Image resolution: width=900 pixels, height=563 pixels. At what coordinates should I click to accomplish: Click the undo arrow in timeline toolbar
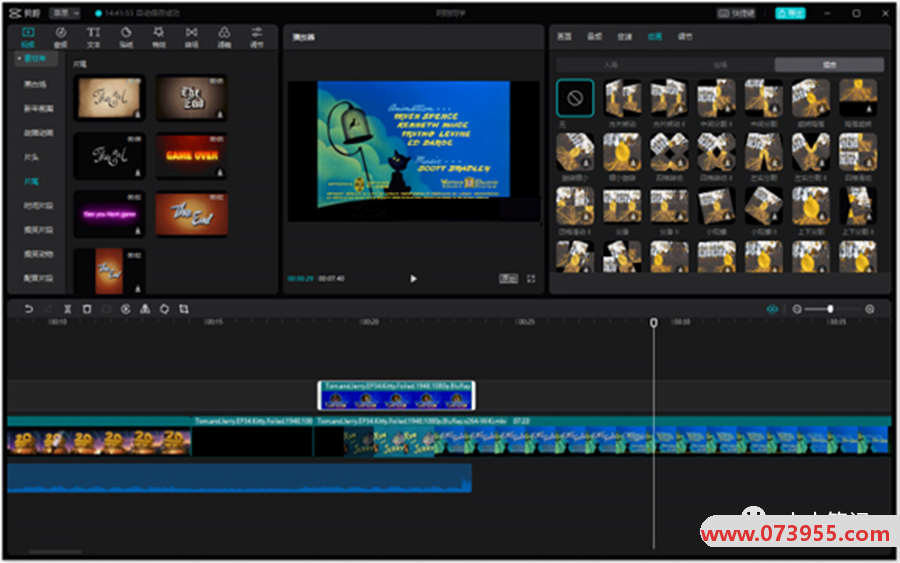coord(28,309)
